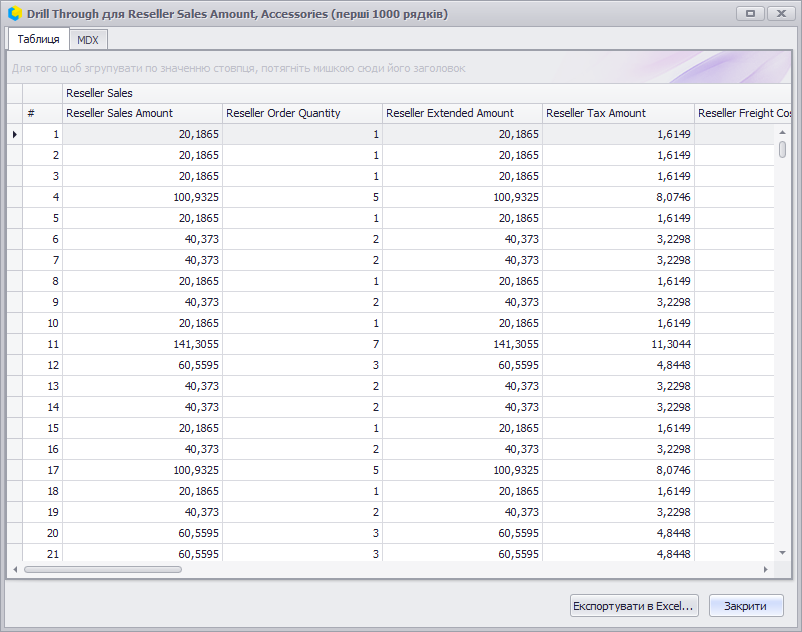This screenshot has height=632, width=802.
Task: Select row number 21 cell
Action: tap(42, 553)
